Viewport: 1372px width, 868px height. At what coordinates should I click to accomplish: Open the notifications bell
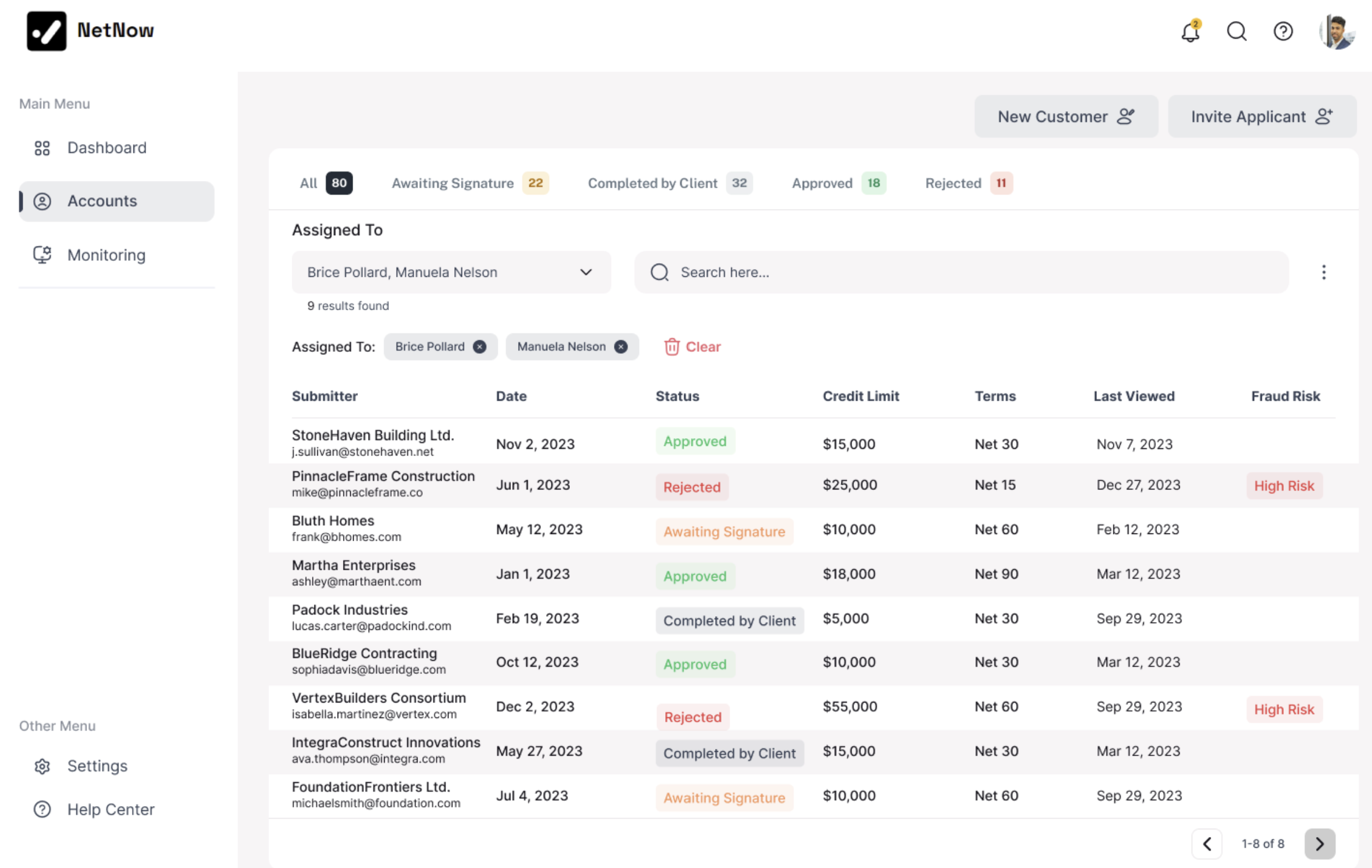click(x=1190, y=32)
